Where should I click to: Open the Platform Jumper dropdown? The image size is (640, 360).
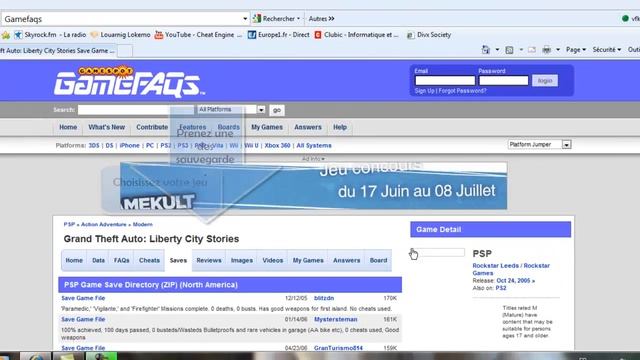pyautogui.click(x=539, y=144)
